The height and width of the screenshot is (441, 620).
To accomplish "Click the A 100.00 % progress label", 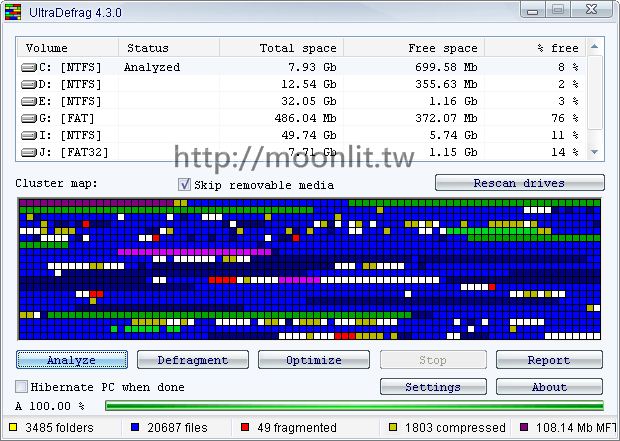I will point(50,406).
